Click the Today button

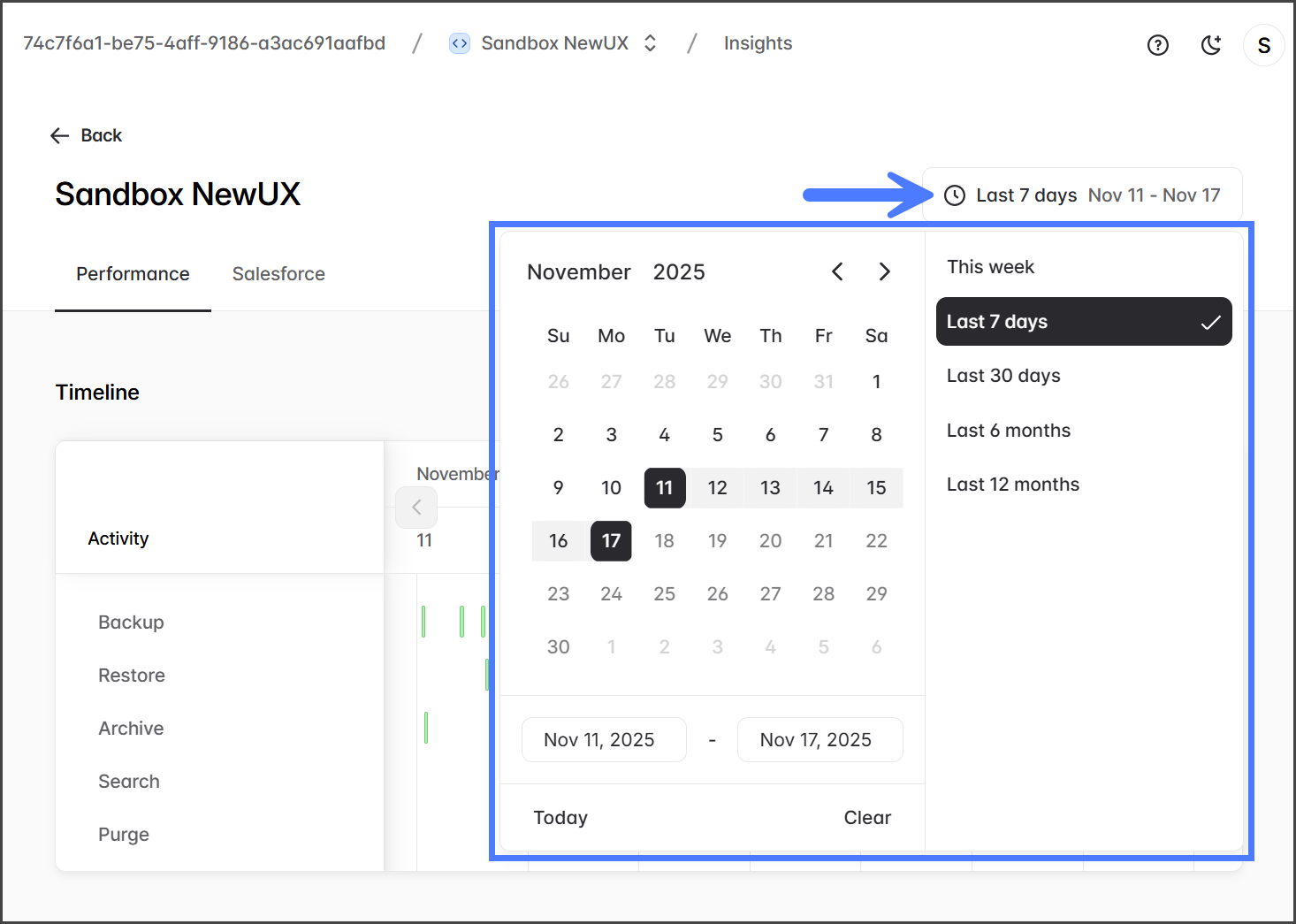pyautogui.click(x=560, y=818)
